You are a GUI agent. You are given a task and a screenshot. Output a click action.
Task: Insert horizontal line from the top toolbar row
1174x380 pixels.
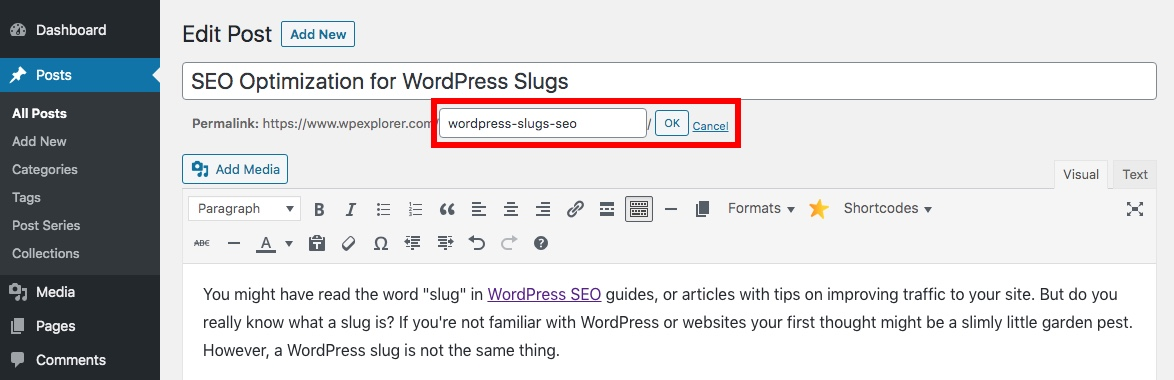(671, 209)
